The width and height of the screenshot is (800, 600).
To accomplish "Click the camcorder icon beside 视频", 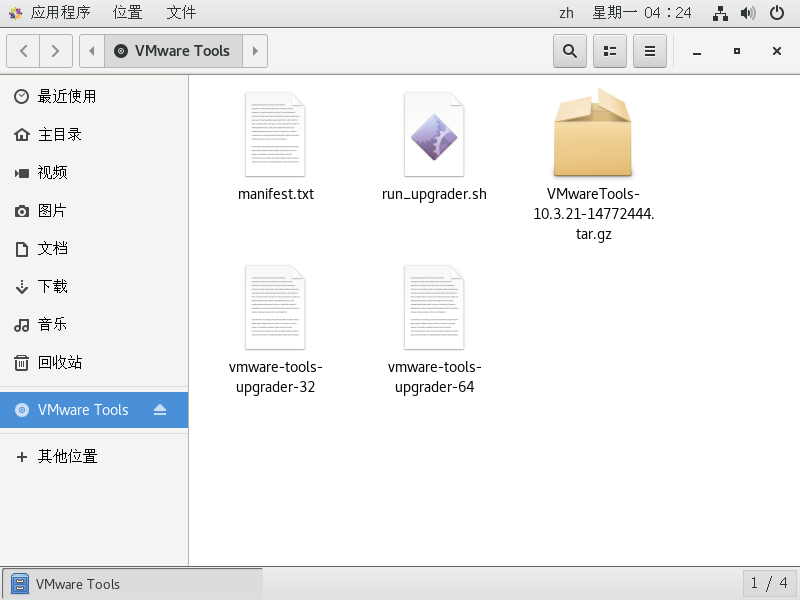I will [21, 173].
